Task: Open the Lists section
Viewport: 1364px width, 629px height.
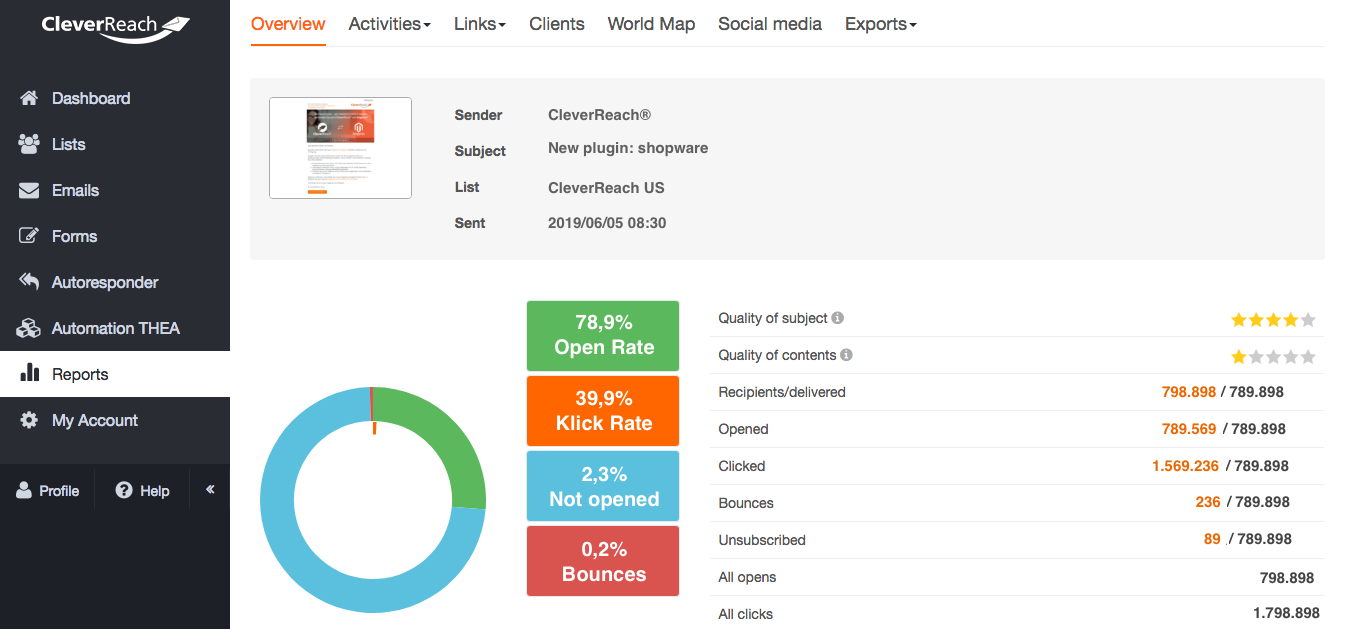Action: pos(115,144)
